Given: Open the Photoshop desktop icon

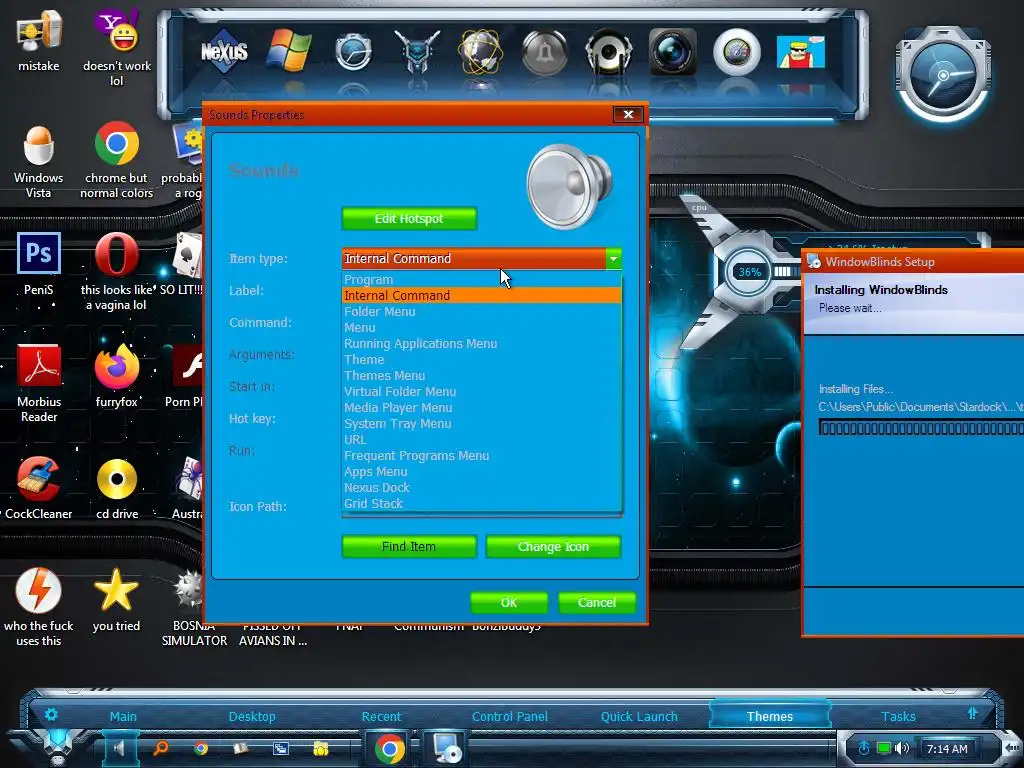Looking at the screenshot, I should click(39, 263).
